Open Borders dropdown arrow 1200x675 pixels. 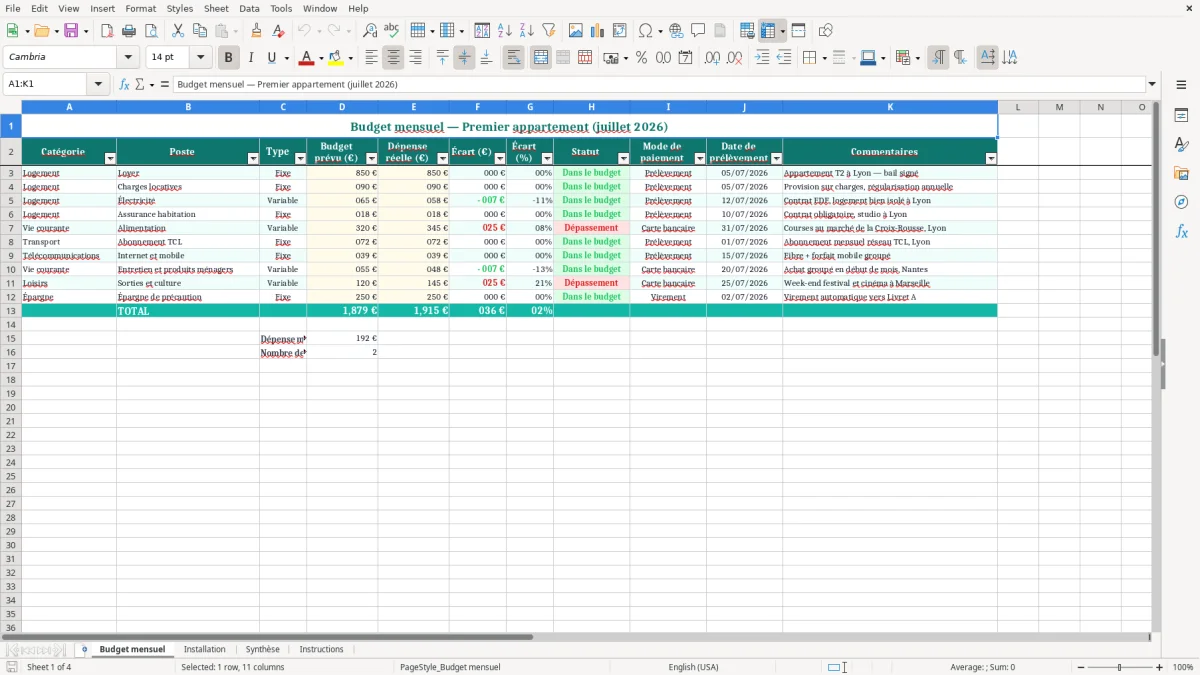pyautogui.click(x=823, y=58)
